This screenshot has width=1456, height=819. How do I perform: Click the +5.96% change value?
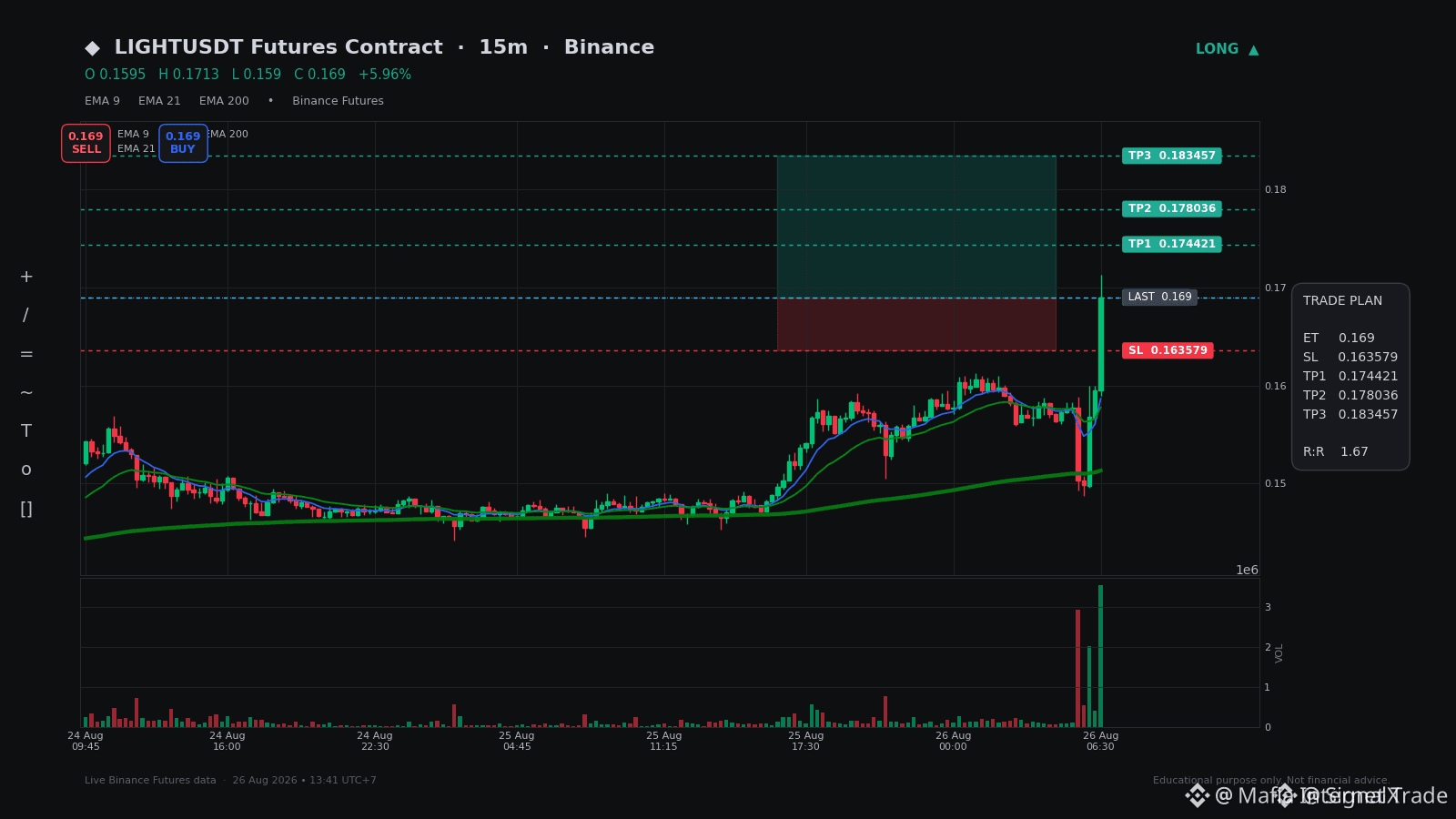coord(384,75)
